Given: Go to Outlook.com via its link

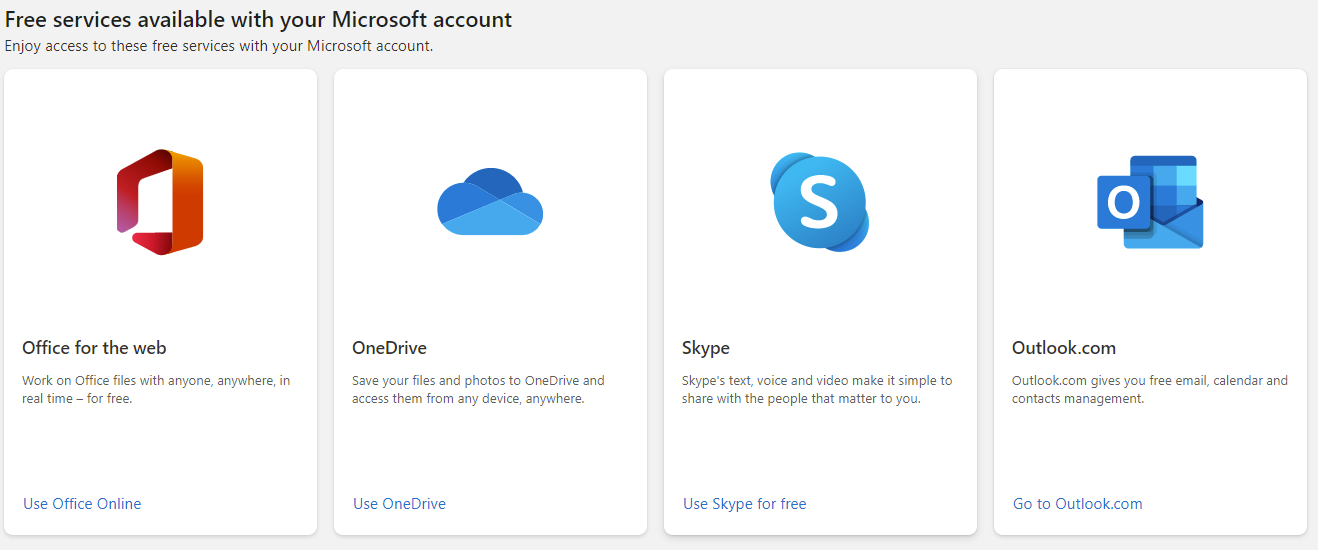Looking at the screenshot, I should [x=1077, y=504].
